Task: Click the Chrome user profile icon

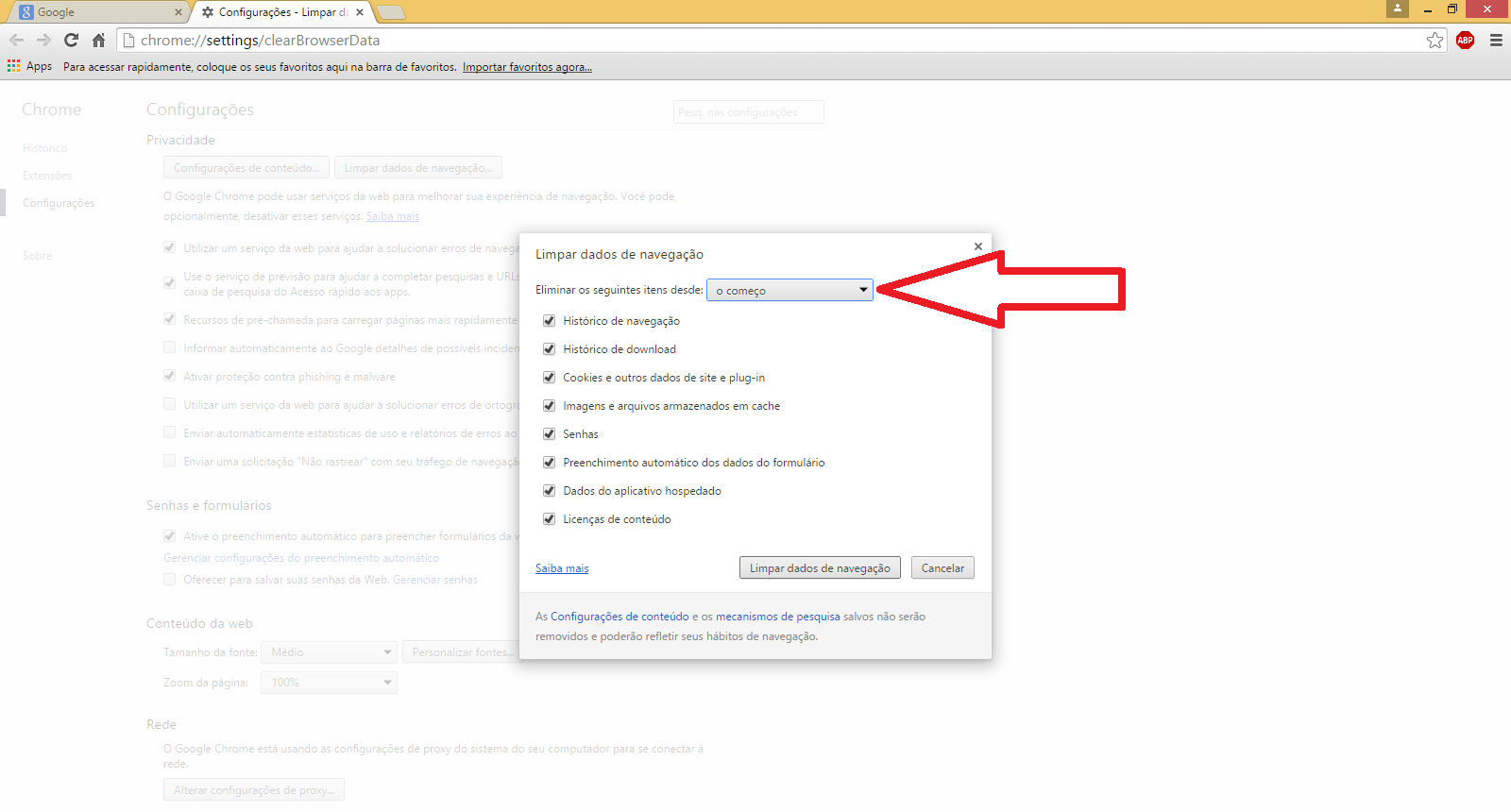Action: click(1397, 9)
